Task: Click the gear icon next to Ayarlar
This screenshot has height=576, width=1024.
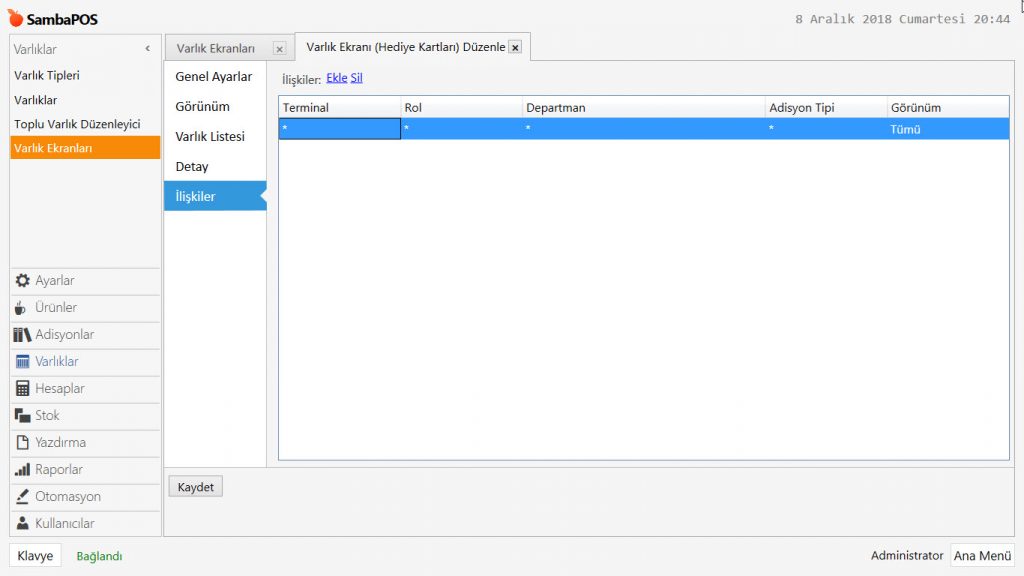Action: pos(22,281)
